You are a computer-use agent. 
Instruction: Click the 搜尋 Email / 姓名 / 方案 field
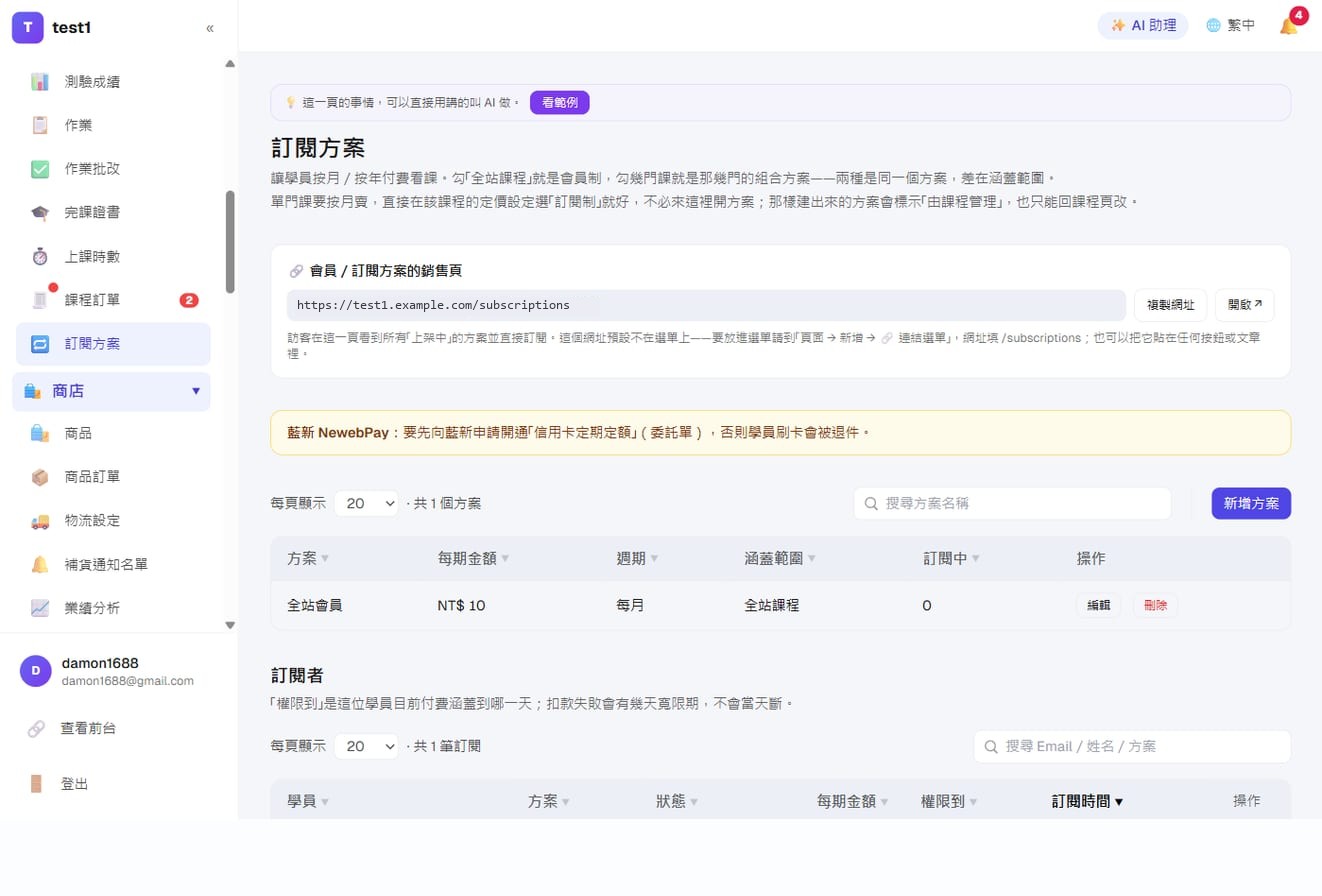[1132, 746]
